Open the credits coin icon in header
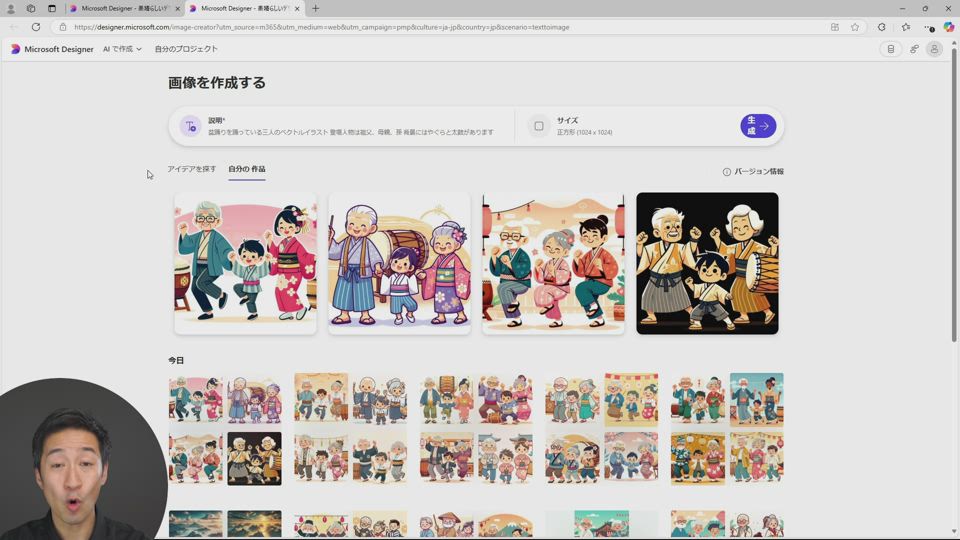This screenshot has height=540, width=960. click(891, 49)
